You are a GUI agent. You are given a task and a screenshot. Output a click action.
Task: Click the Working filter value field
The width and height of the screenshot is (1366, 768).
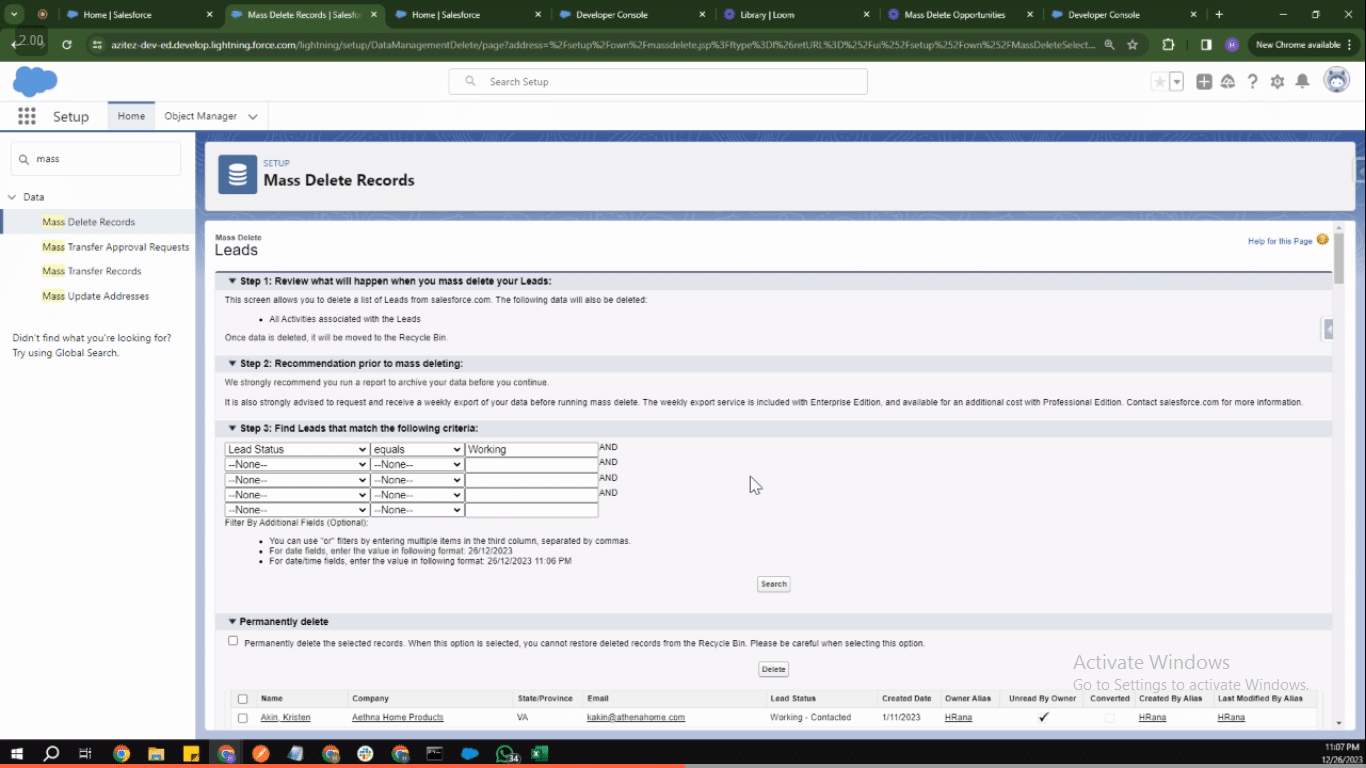(531, 450)
